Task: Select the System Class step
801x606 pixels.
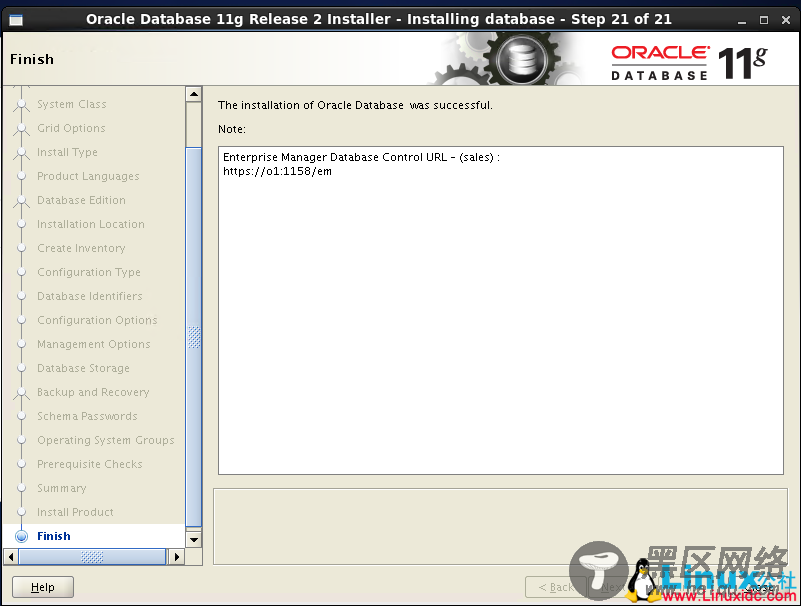Action: [x=72, y=104]
